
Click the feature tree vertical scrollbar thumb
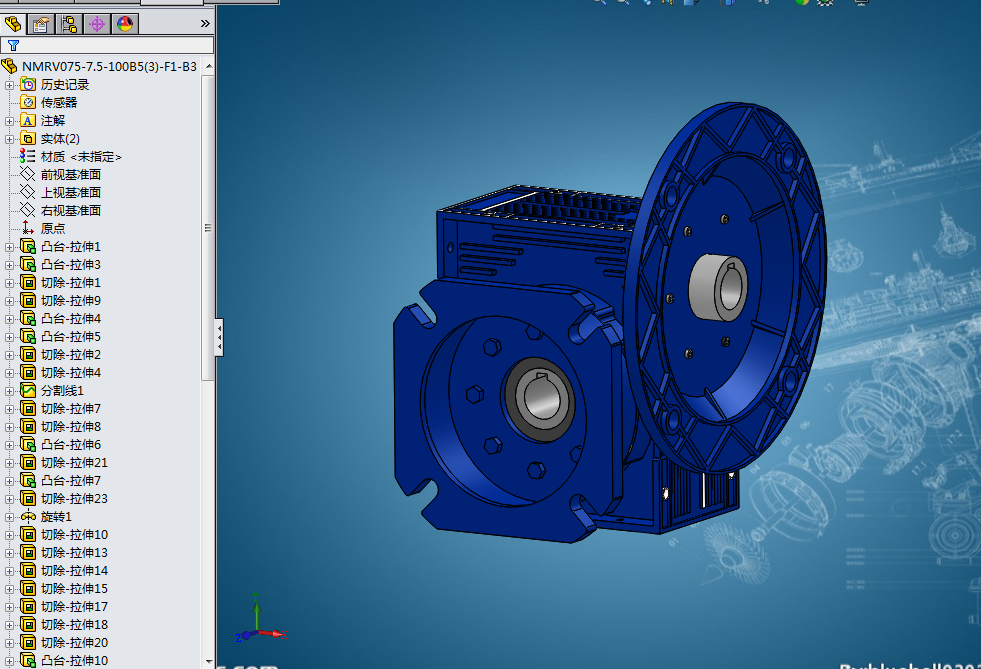point(208,227)
